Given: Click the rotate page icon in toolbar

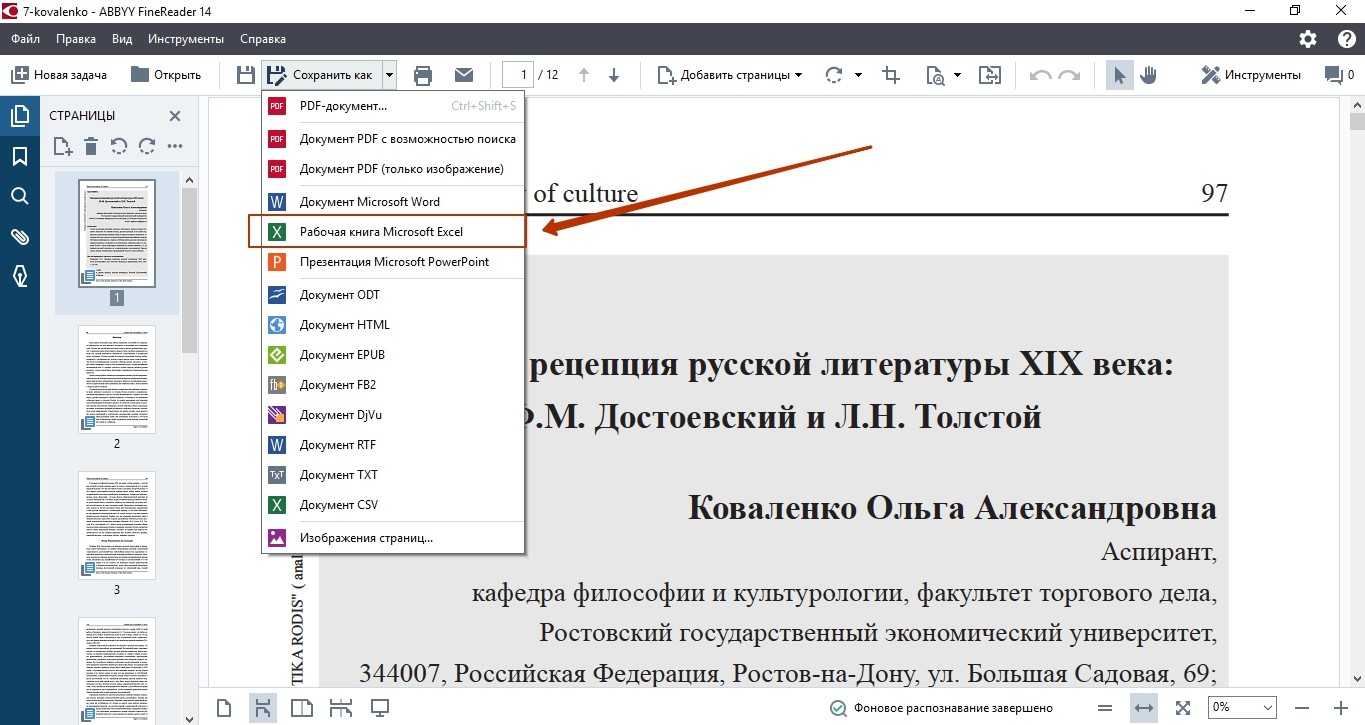Looking at the screenshot, I should click(833, 75).
